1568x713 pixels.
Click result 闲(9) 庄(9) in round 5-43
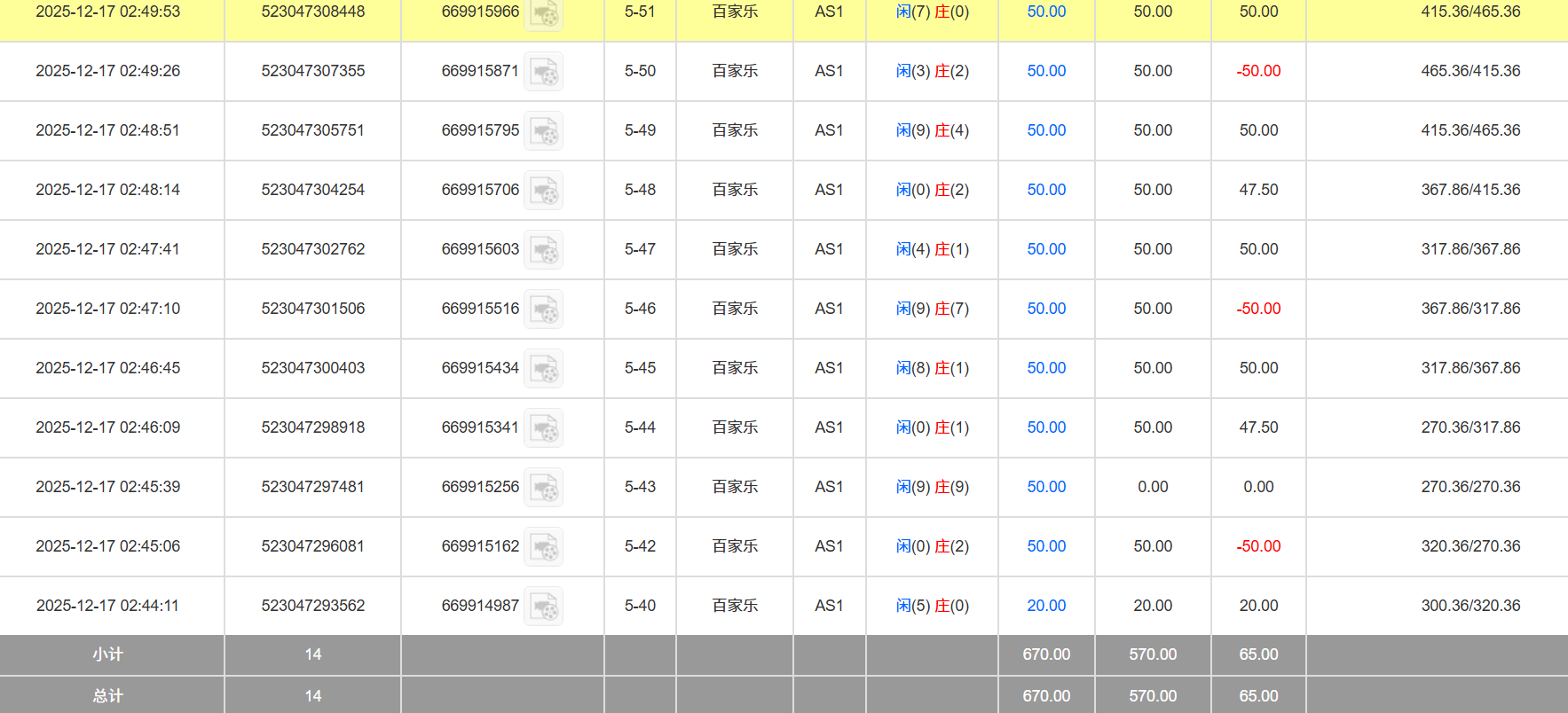pos(932,487)
